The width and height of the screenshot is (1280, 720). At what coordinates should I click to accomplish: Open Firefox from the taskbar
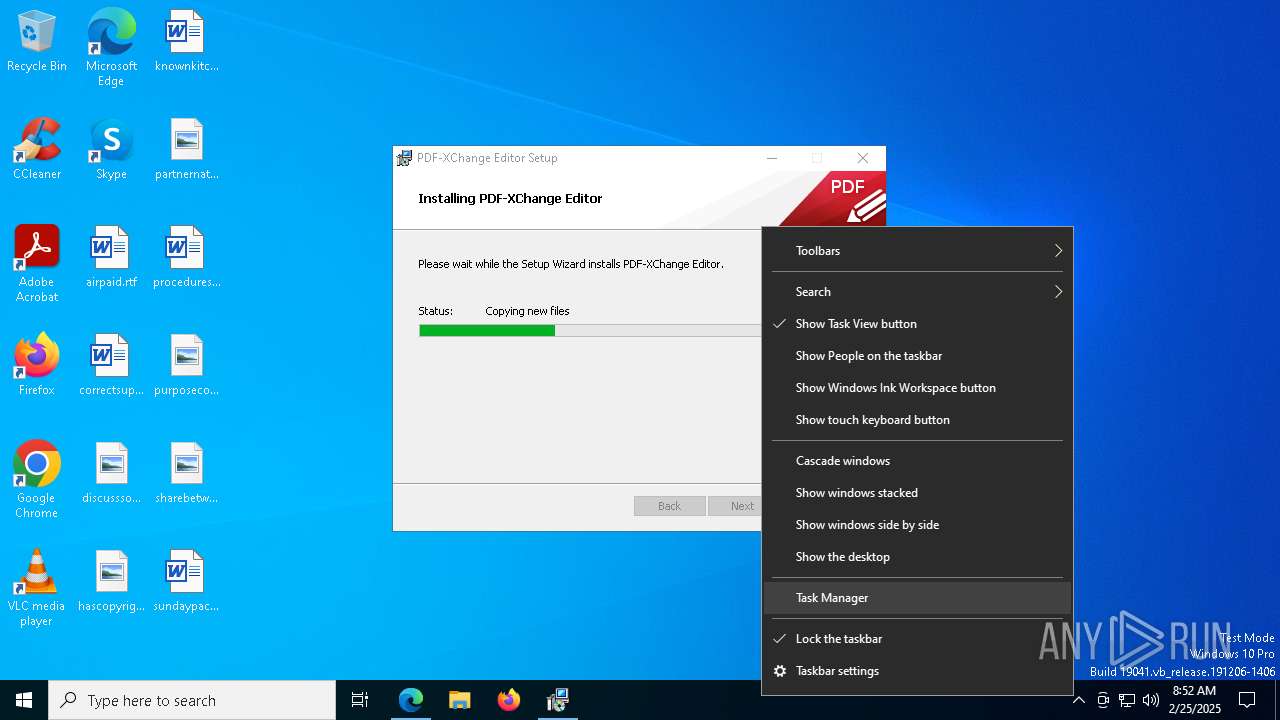(509, 700)
